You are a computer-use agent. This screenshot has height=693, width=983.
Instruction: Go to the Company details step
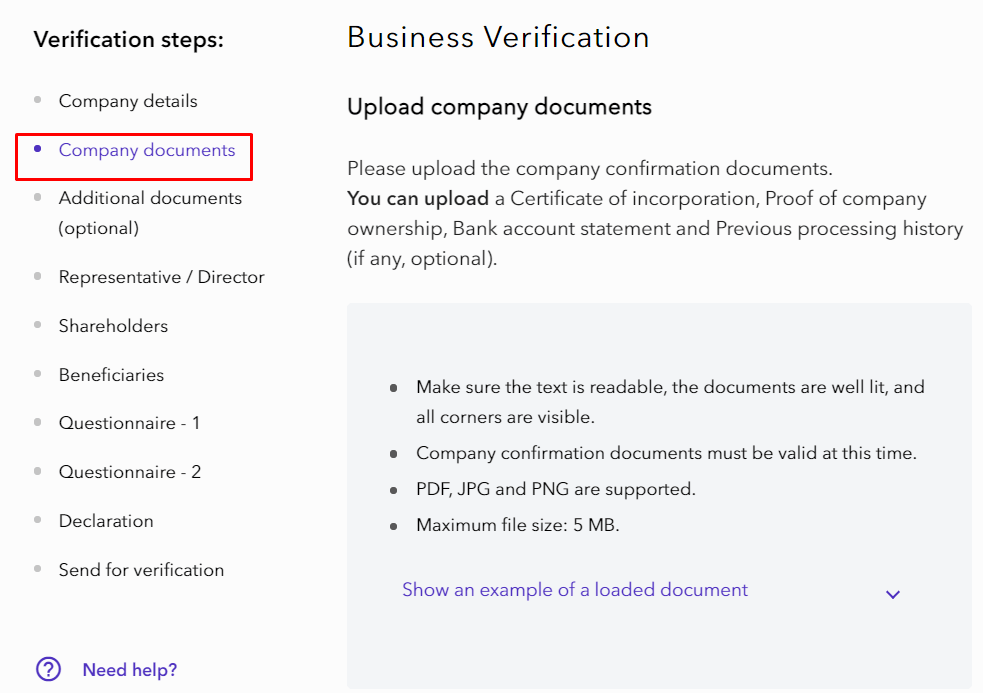point(128,101)
